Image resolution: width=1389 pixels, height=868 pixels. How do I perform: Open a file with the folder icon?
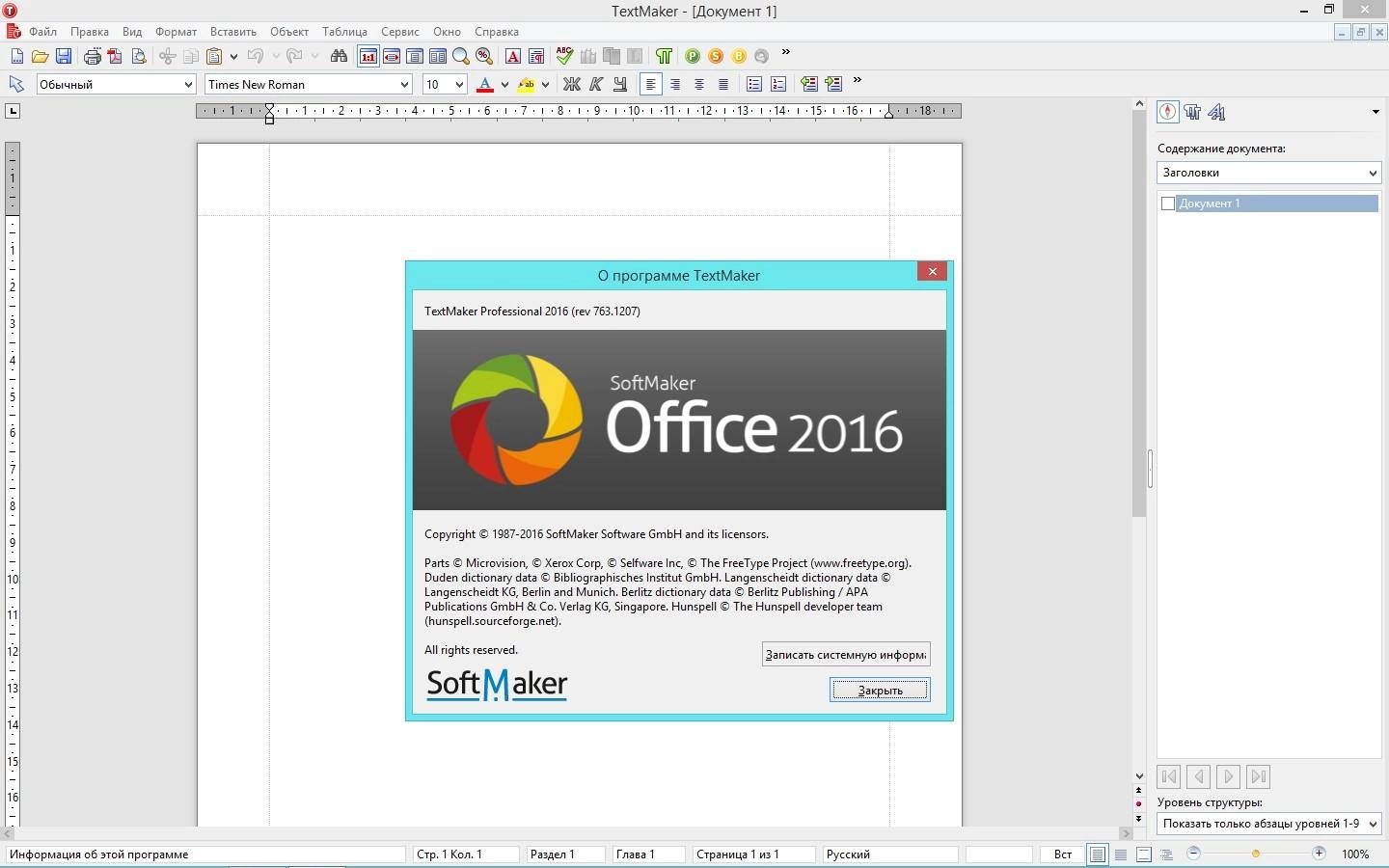coord(40,56)
